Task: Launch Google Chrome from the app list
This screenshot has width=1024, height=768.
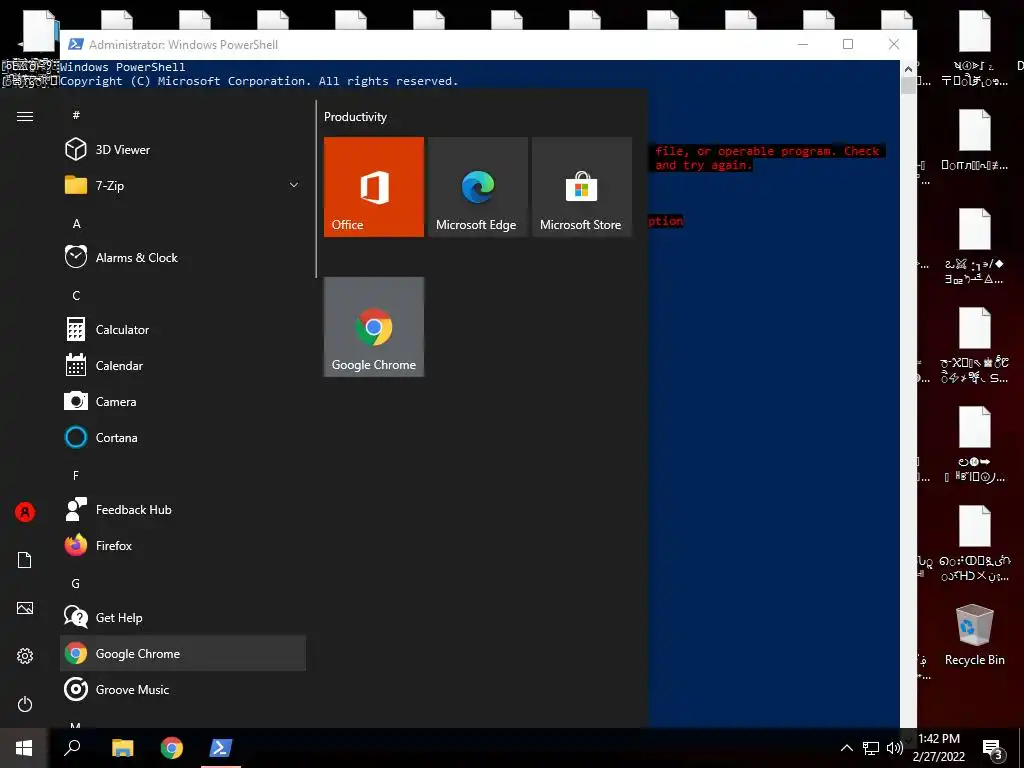Action: pyautogui.click(x=183, y=653)
